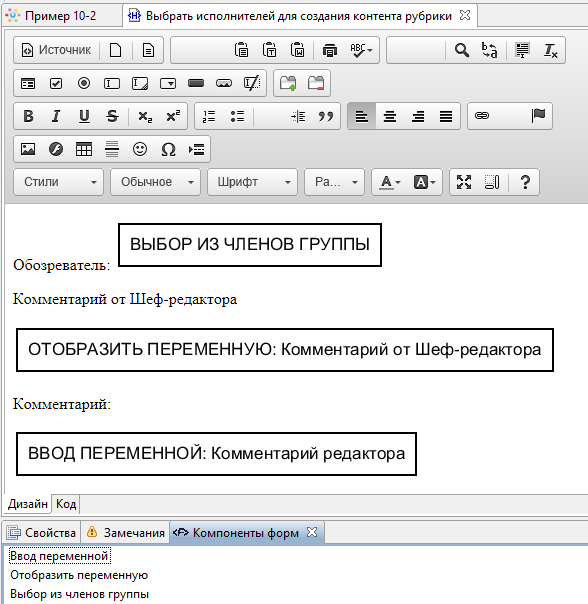Align text center
Image resolution: width=588 pixels, height=604 pixels.
click(x=390, y=116)
